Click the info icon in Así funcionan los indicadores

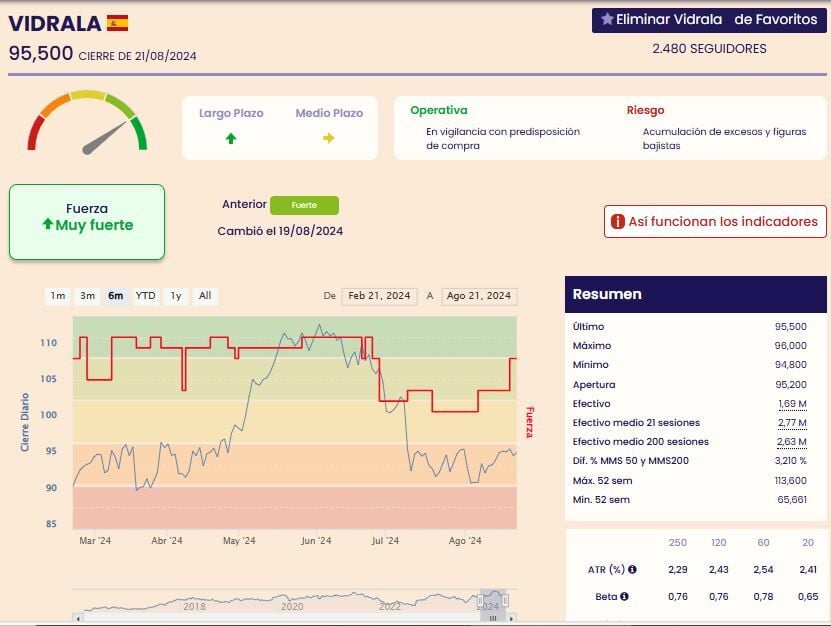[x=617, y=222]
